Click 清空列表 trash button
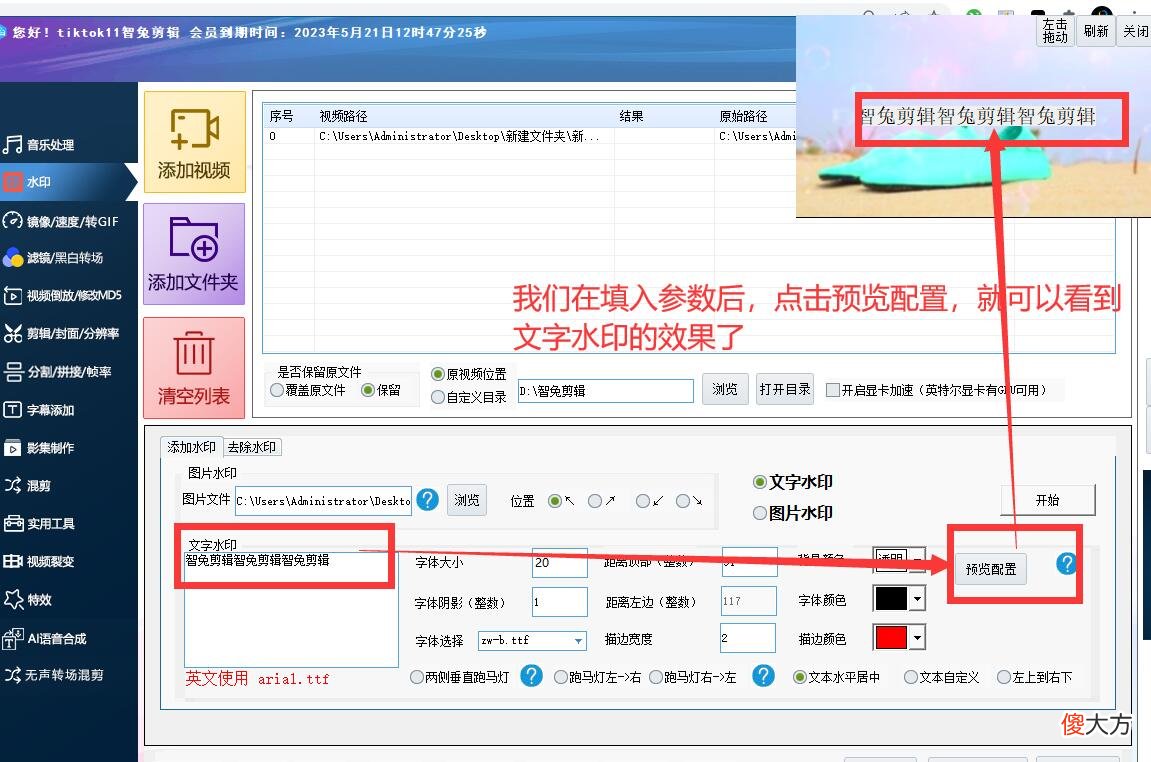 coord(194,368)
